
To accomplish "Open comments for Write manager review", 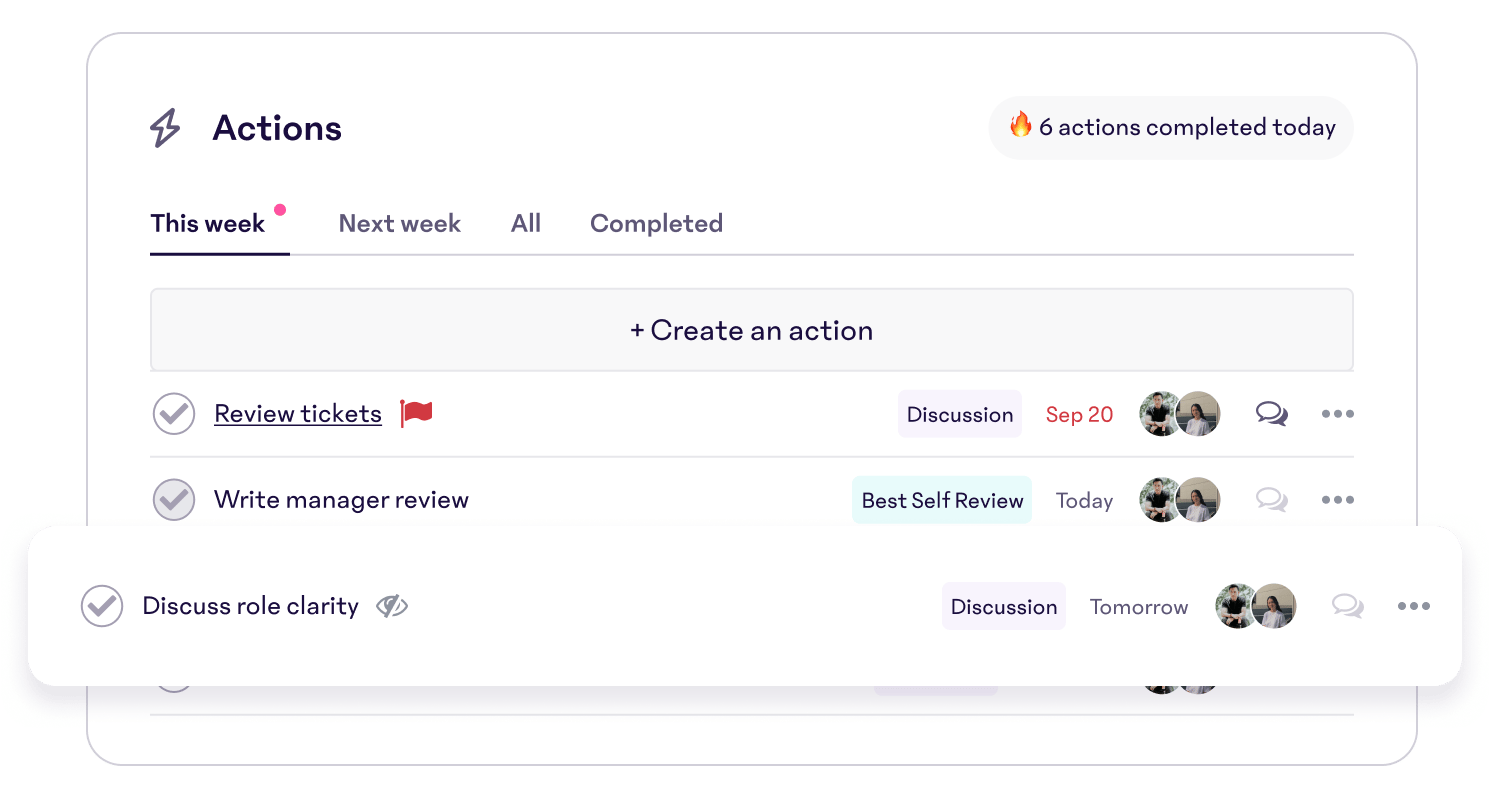I will pyautogui.click(x=1271, y=500).
